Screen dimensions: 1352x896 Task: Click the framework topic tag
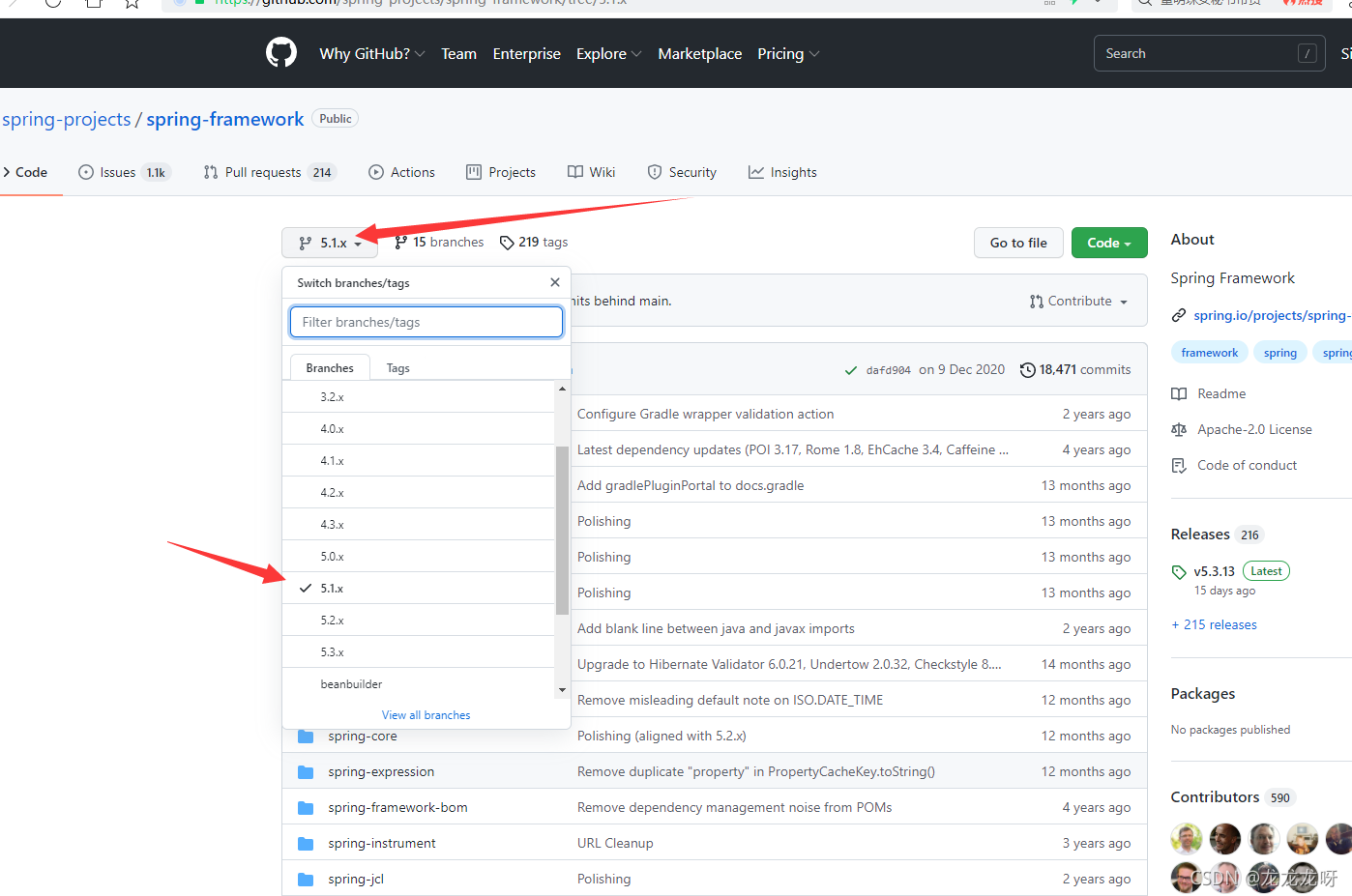[x=1210, y=353]
